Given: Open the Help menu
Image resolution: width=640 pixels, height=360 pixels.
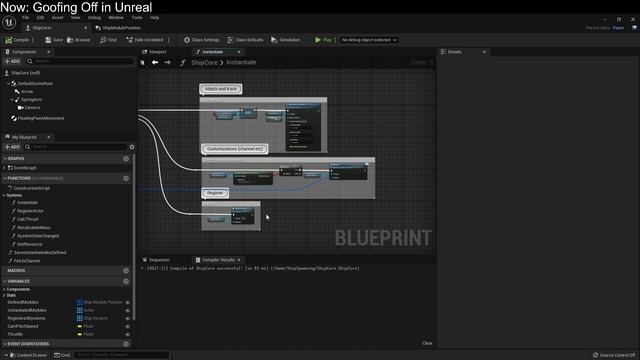Looking at the screenshot, I should click(154, 18).
